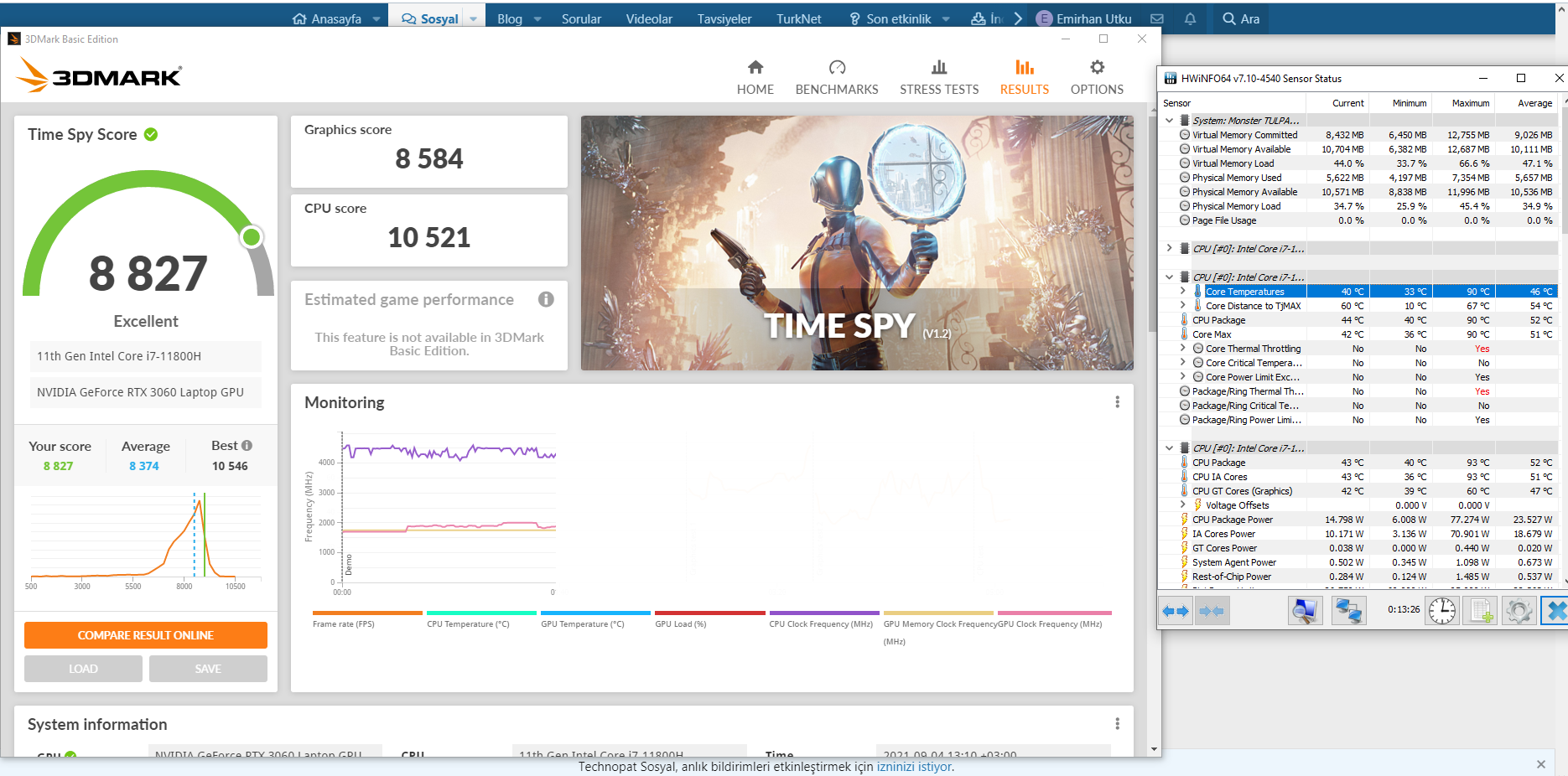Open Sorular in the forum nav bar

581,18
